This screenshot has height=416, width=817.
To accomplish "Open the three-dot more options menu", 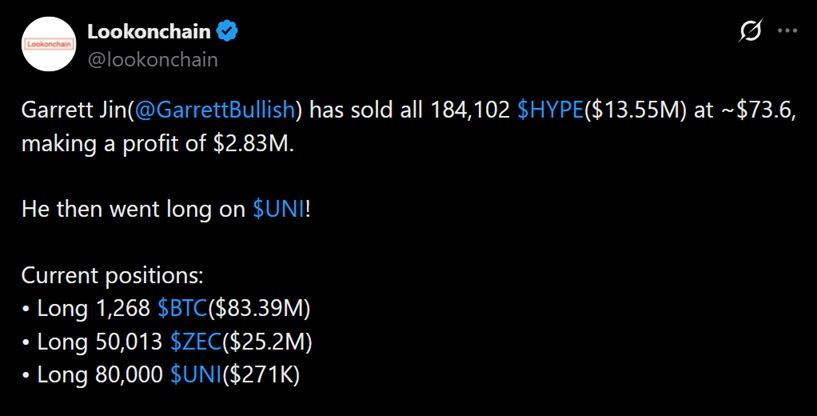I will [x=787, y=31].
